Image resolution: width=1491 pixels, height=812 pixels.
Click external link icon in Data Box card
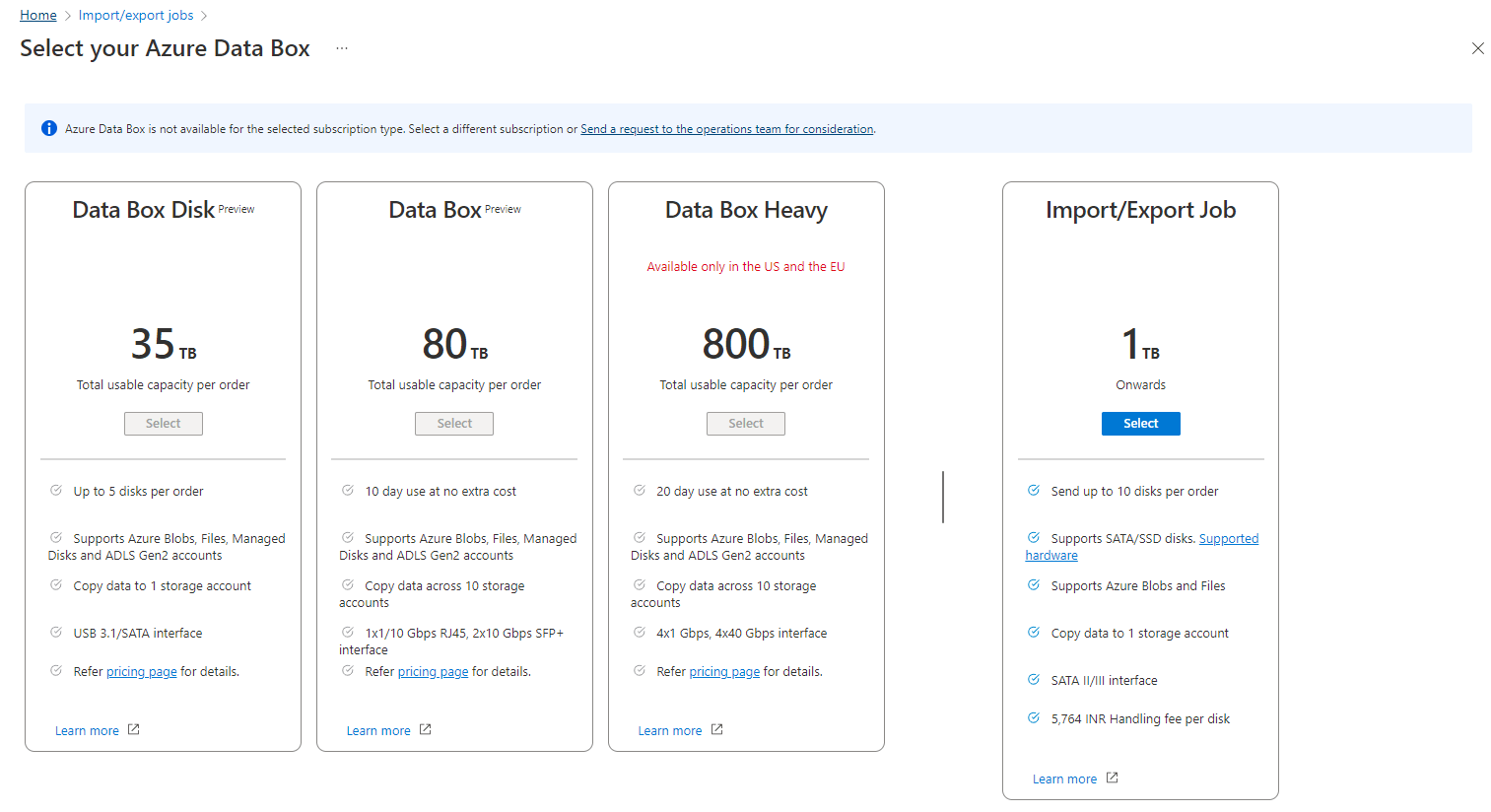coord(426,730)
